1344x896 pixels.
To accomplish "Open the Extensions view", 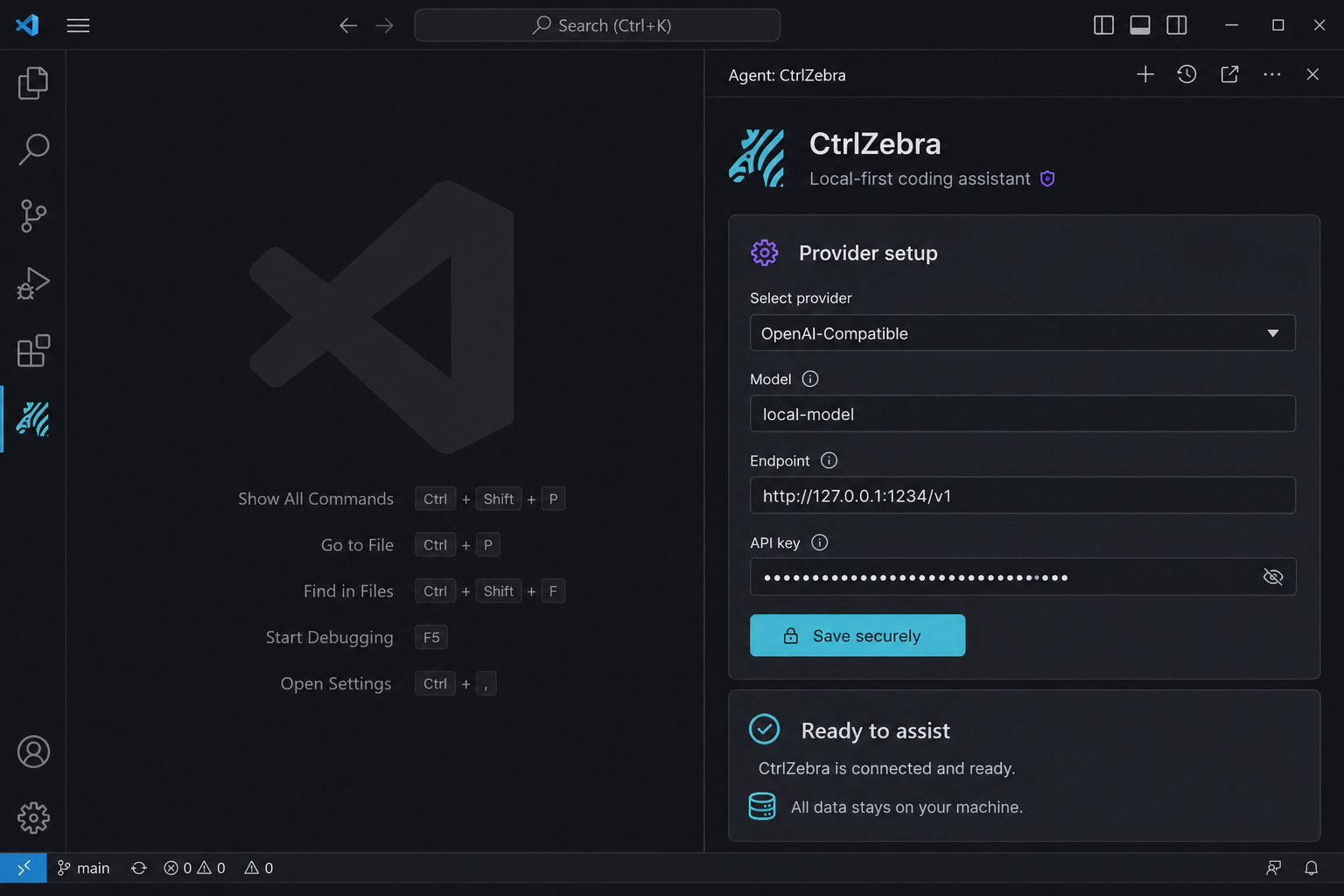I will click(33, 351).
